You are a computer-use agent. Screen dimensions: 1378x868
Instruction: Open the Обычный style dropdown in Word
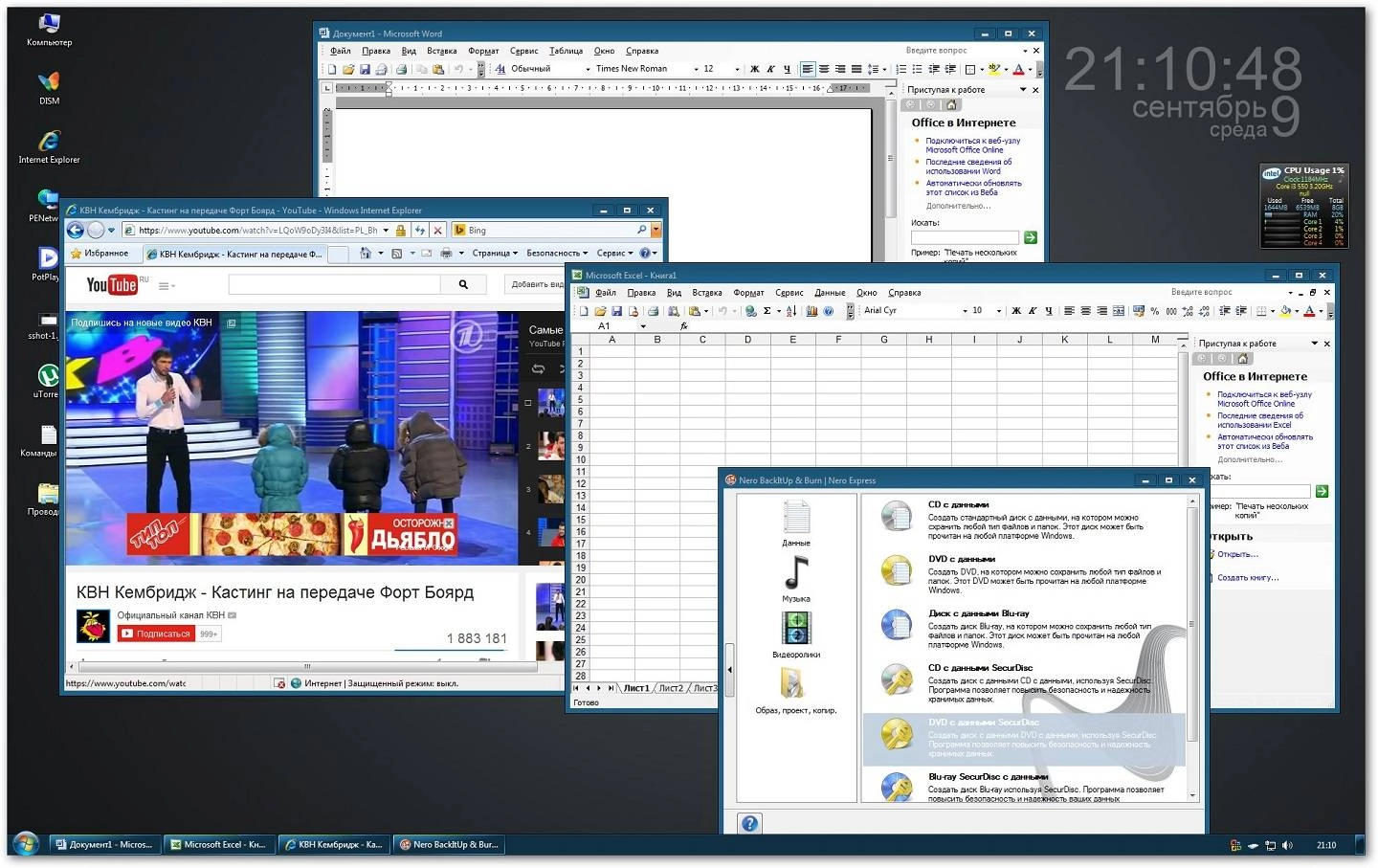[x=588, y=69]
